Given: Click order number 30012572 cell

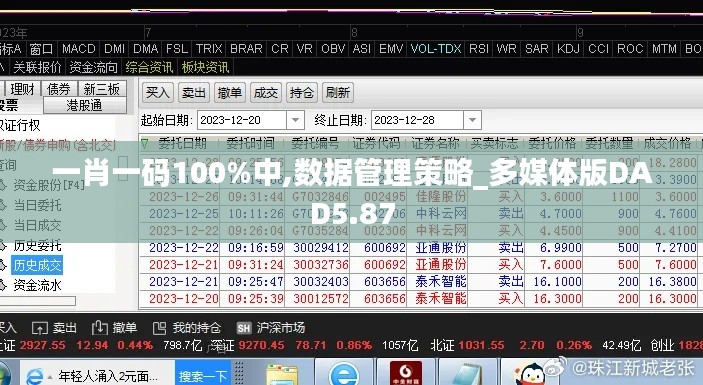Looking at the screenshot, I should coord(321,298).
